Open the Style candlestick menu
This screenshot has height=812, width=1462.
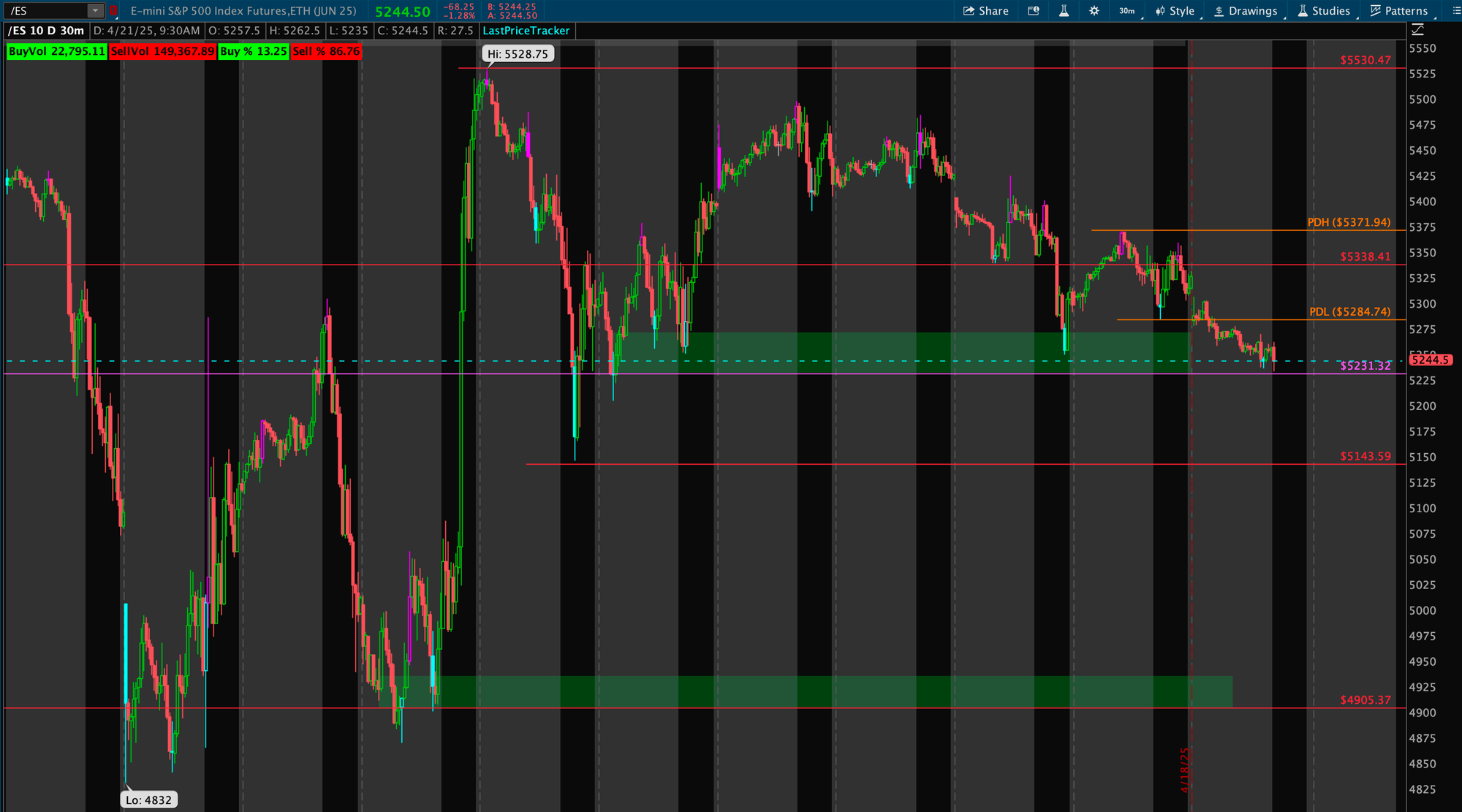1175,11
